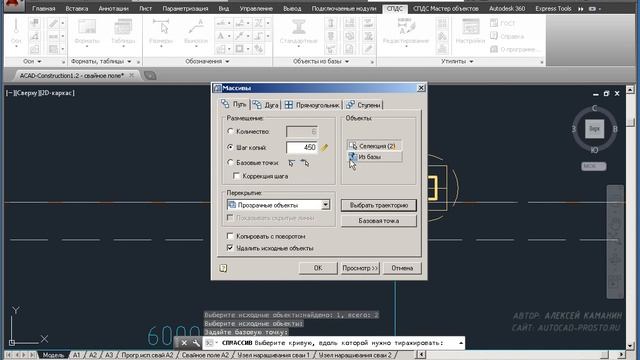Image resolution: width=640 pixels, height=360 pixels.
Task: Close the ACAD-Construction1.2 file tab
Action: tap(131, 76)
